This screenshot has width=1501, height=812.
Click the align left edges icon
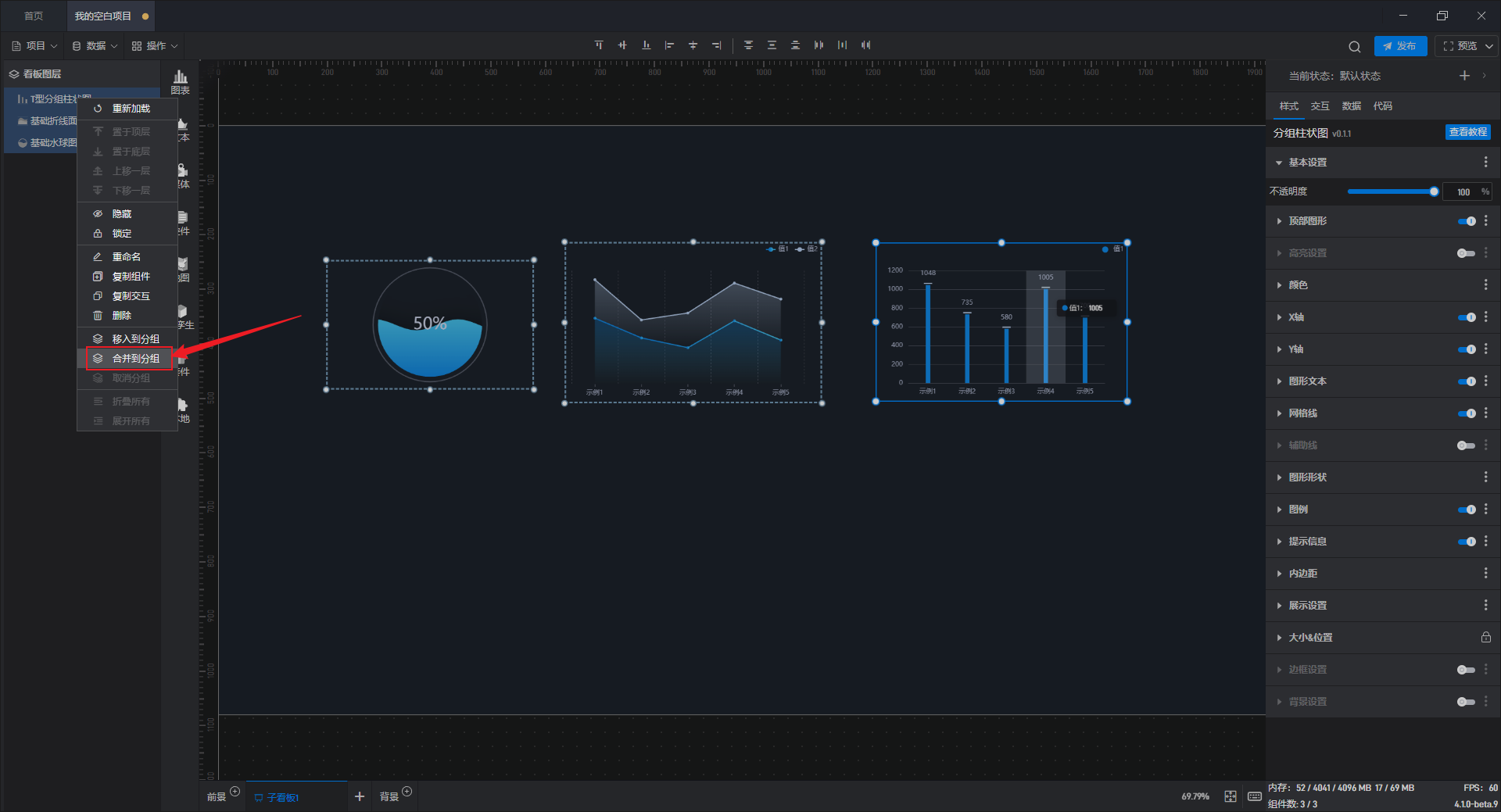pos(669,45)
